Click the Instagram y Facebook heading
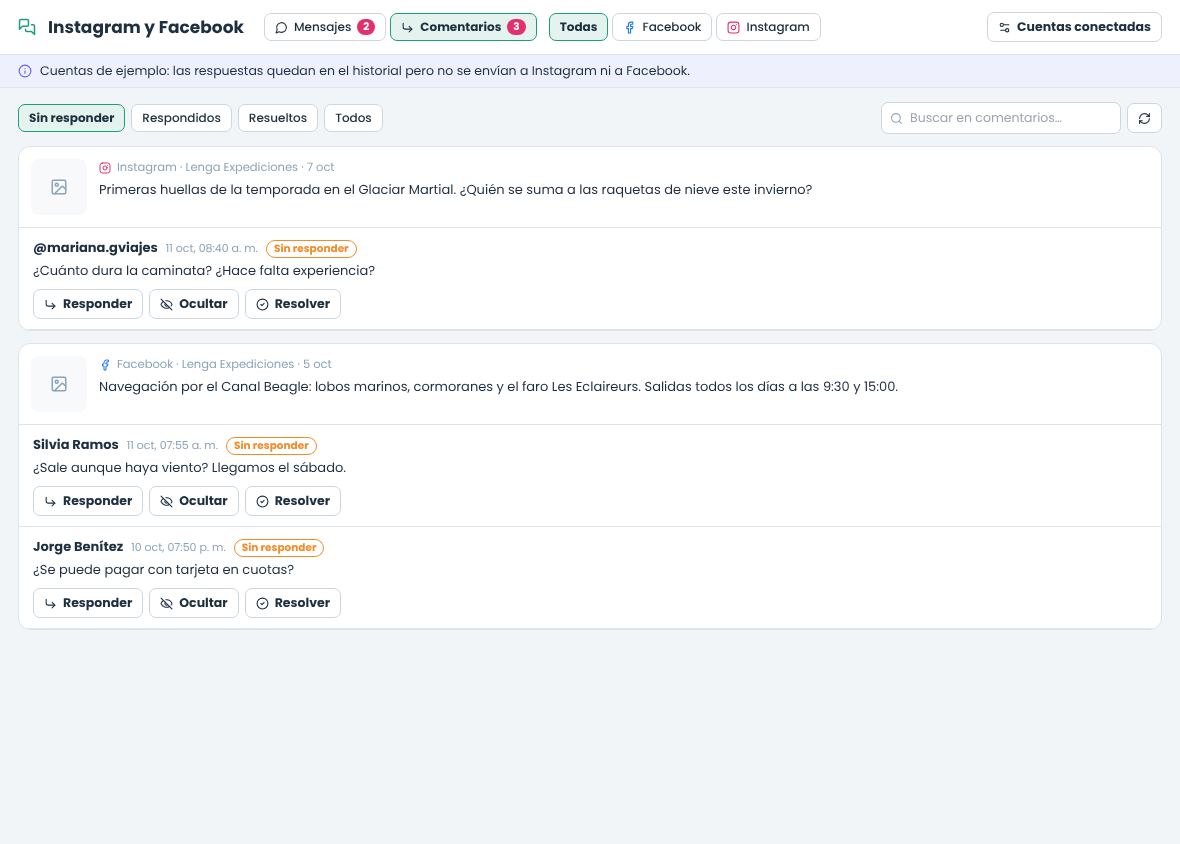 145,27
